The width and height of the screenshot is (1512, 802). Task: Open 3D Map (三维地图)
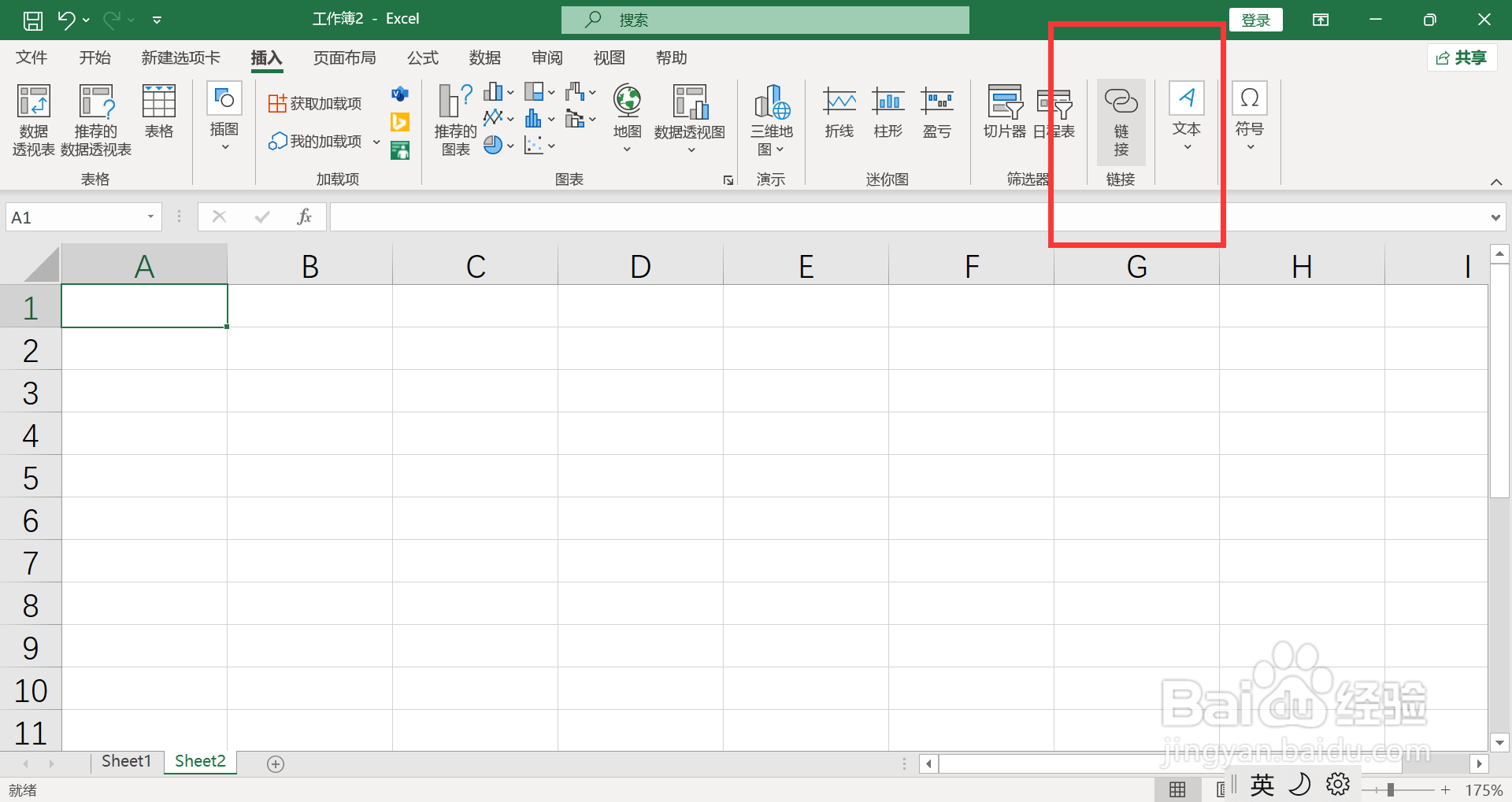772,120
